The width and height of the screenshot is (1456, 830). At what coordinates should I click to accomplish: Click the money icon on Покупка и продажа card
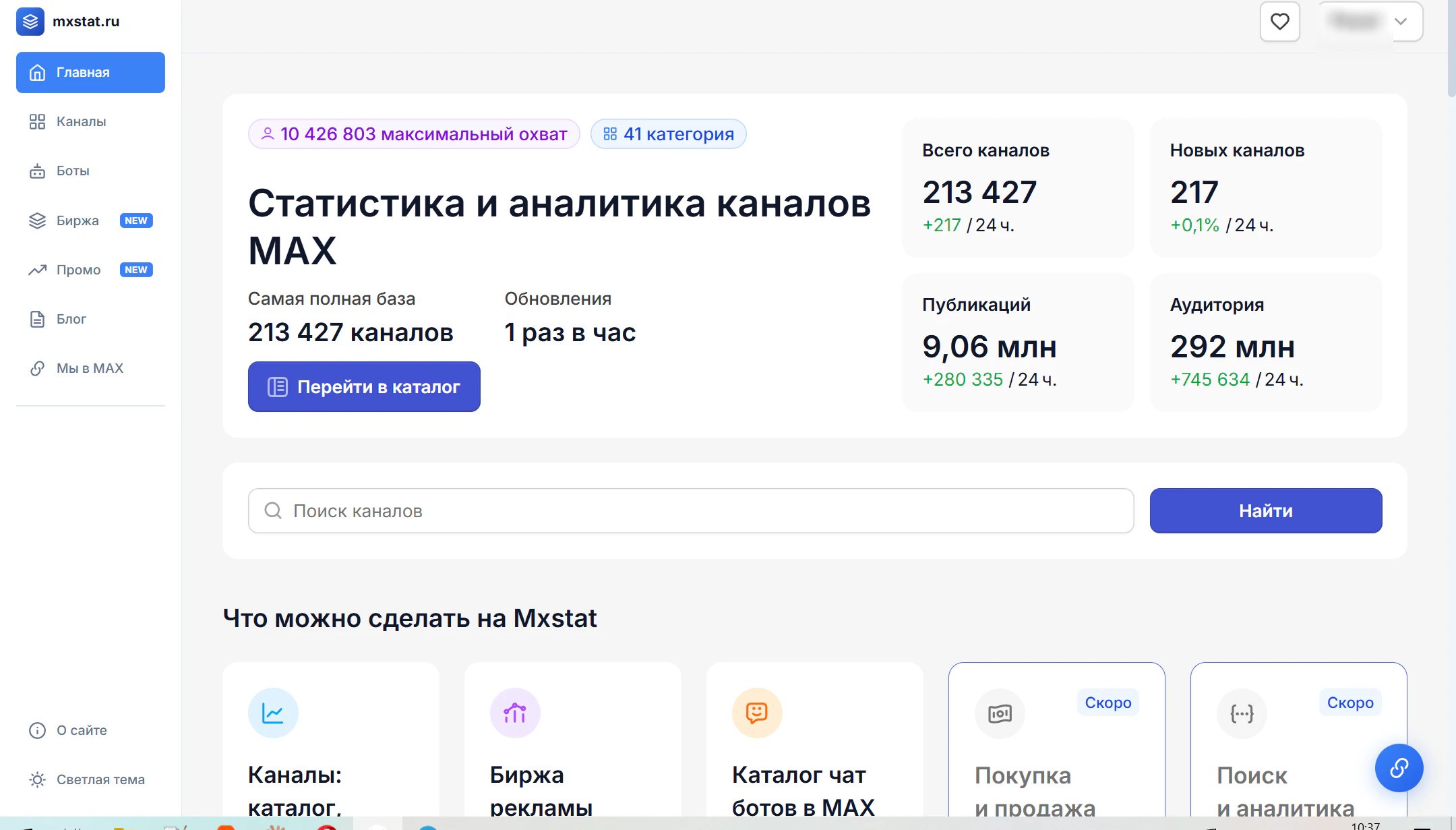tap(1000, 713)
